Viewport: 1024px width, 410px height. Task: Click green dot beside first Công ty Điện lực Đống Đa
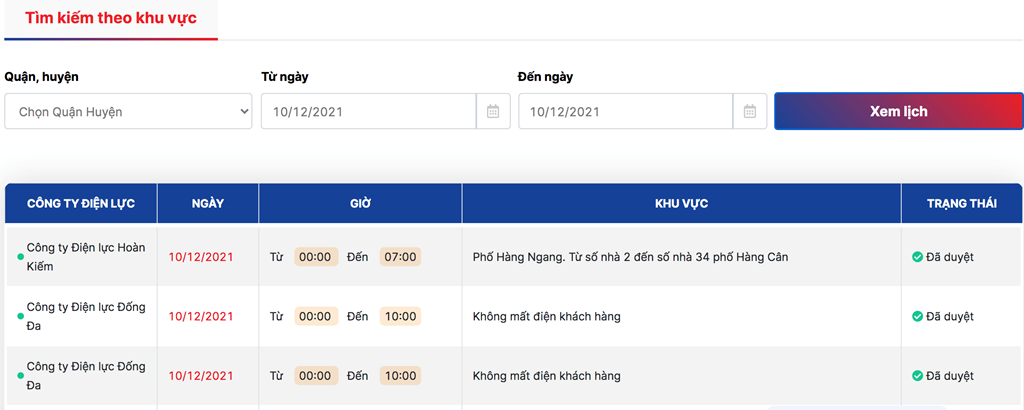pyautogui.click(x=20, y=317)
